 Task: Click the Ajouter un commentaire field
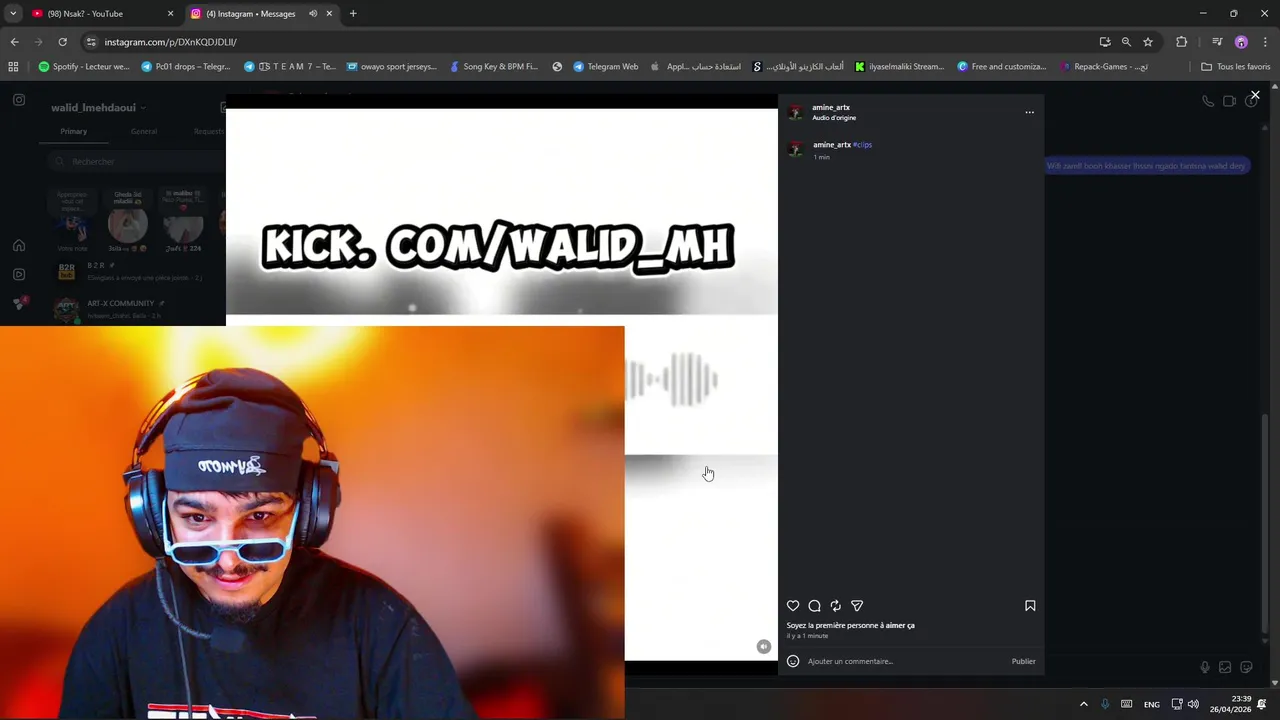(x=905, y=661)
